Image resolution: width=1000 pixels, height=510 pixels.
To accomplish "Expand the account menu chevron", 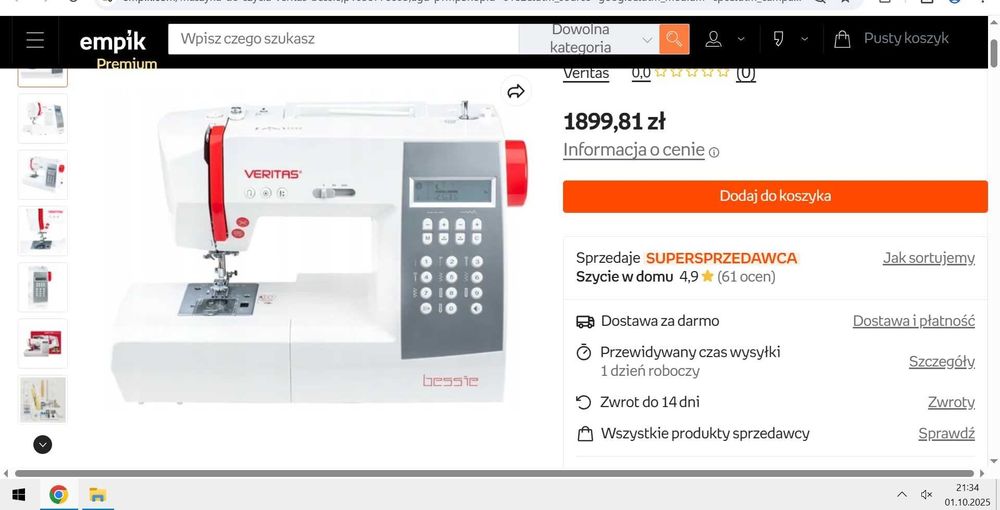I will [741, 40].
